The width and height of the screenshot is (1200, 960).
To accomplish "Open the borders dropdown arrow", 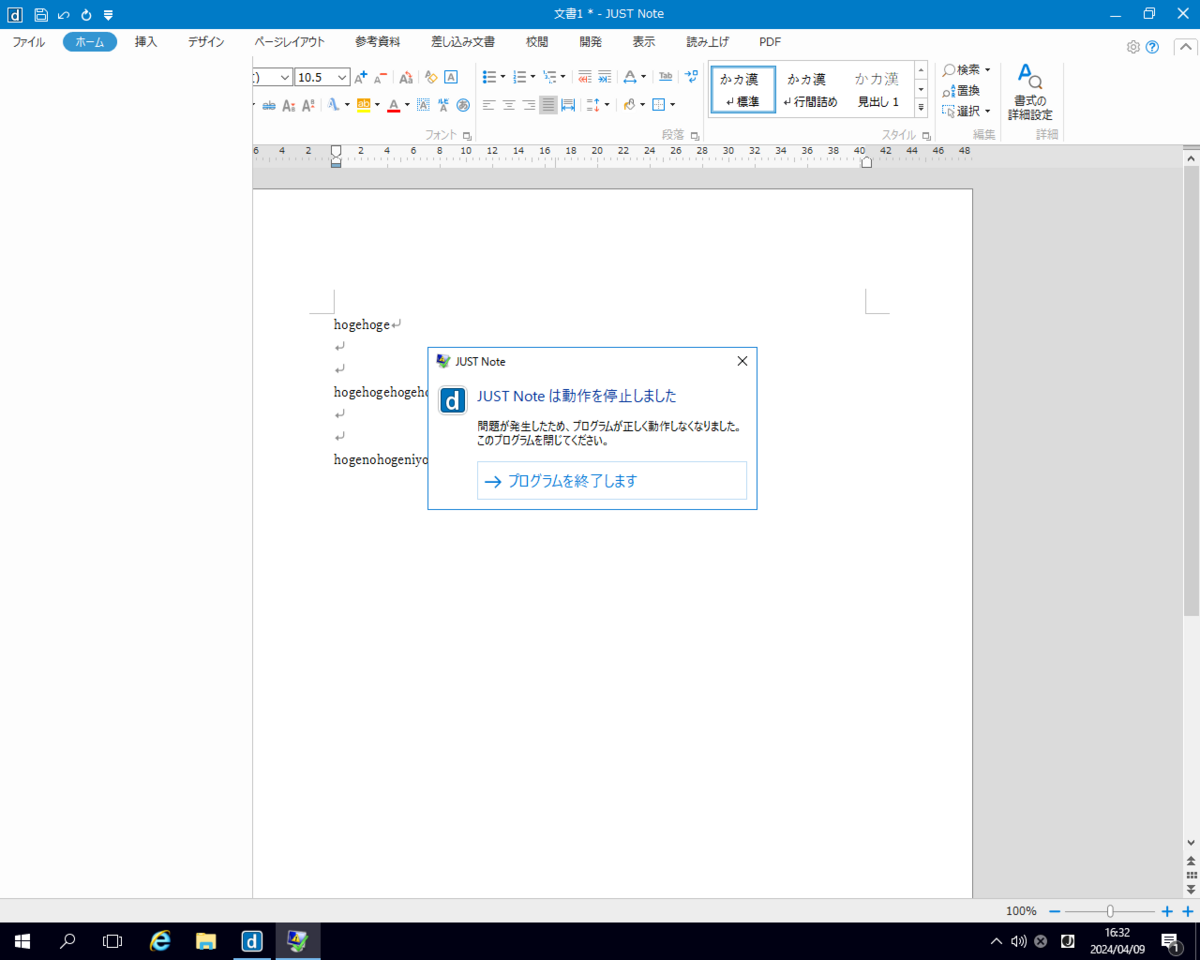I will [x=672, y=105].
